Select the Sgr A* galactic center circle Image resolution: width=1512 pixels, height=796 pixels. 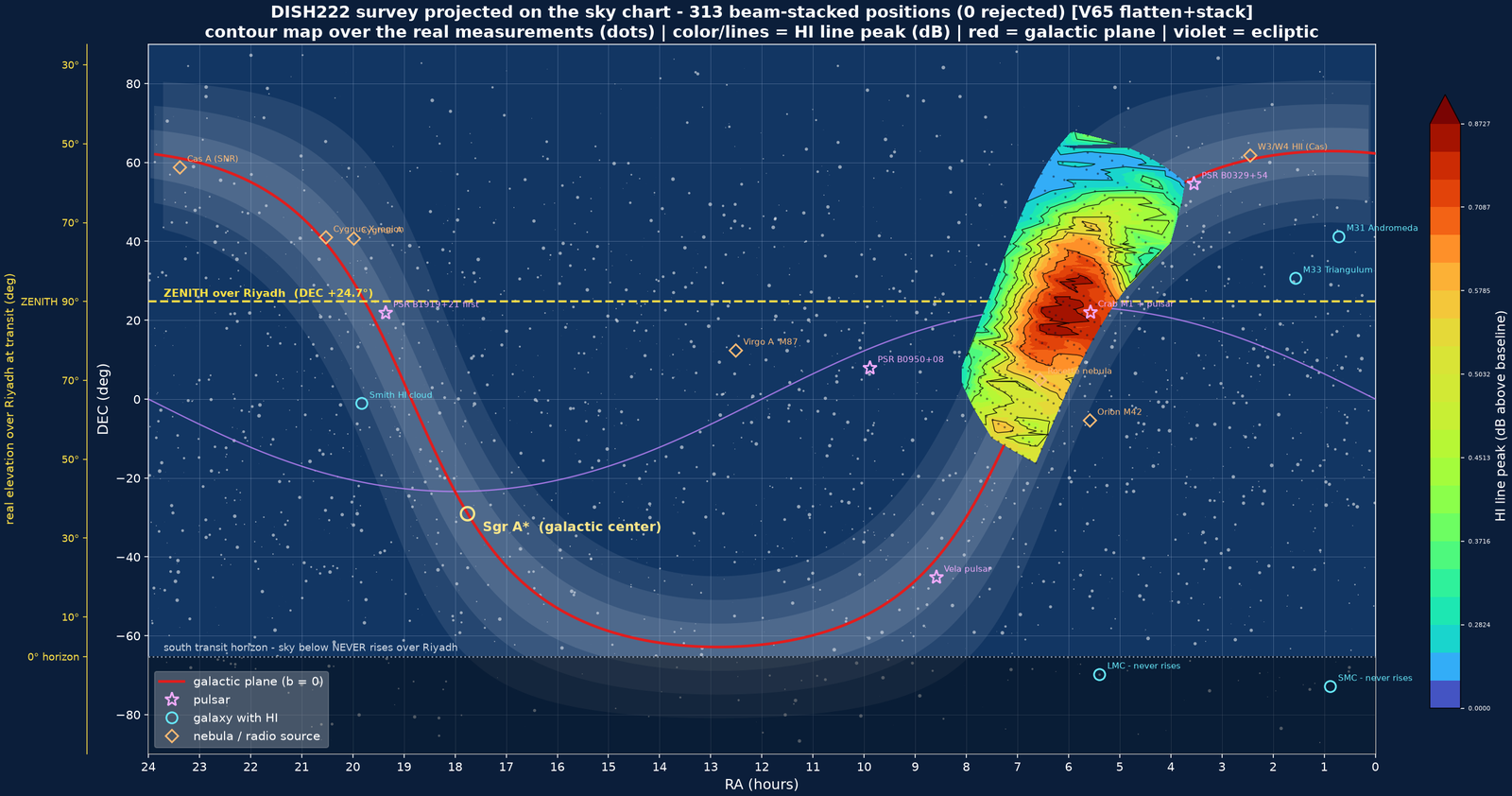pos(468,513)
